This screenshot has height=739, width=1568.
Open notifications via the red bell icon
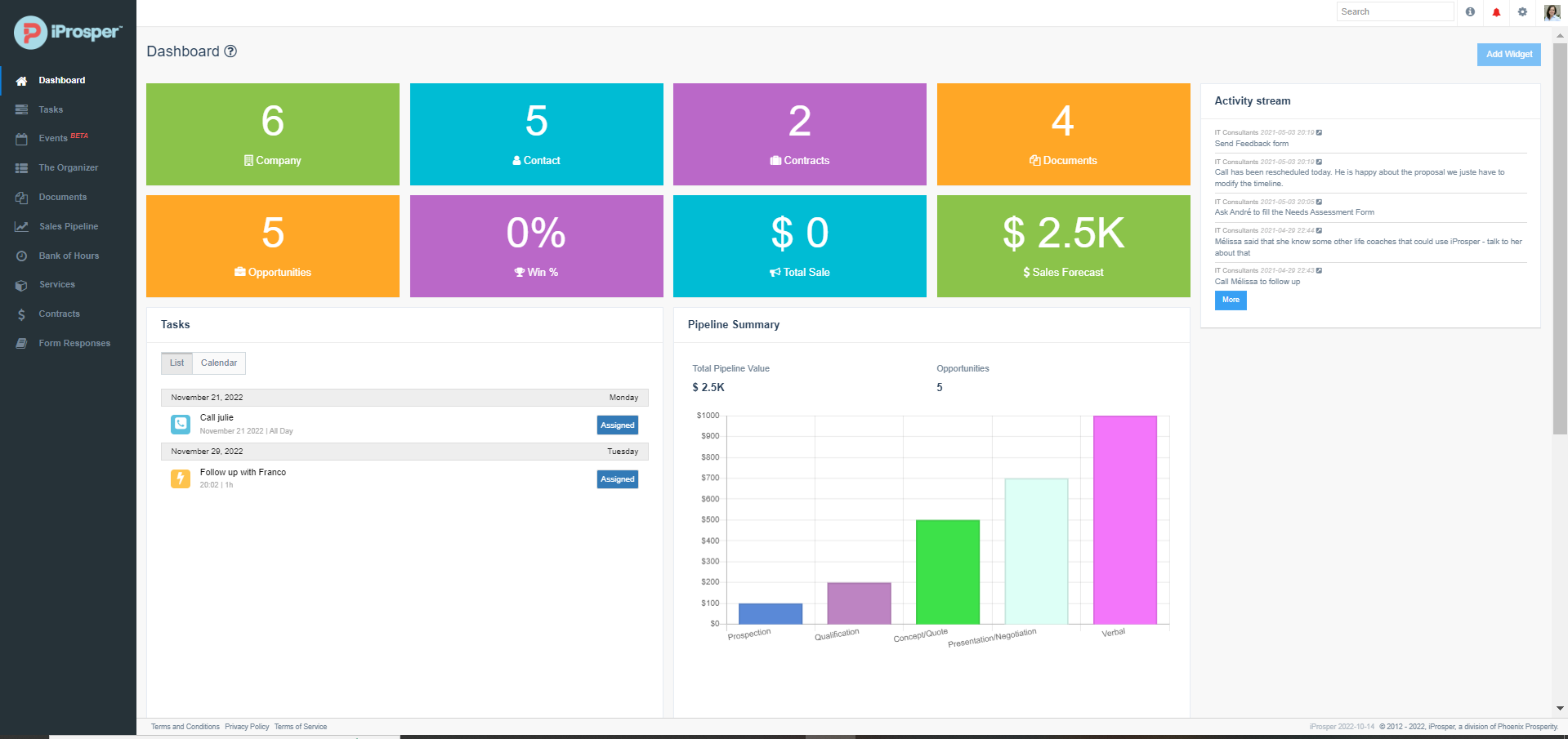[x=1495, y=12]
